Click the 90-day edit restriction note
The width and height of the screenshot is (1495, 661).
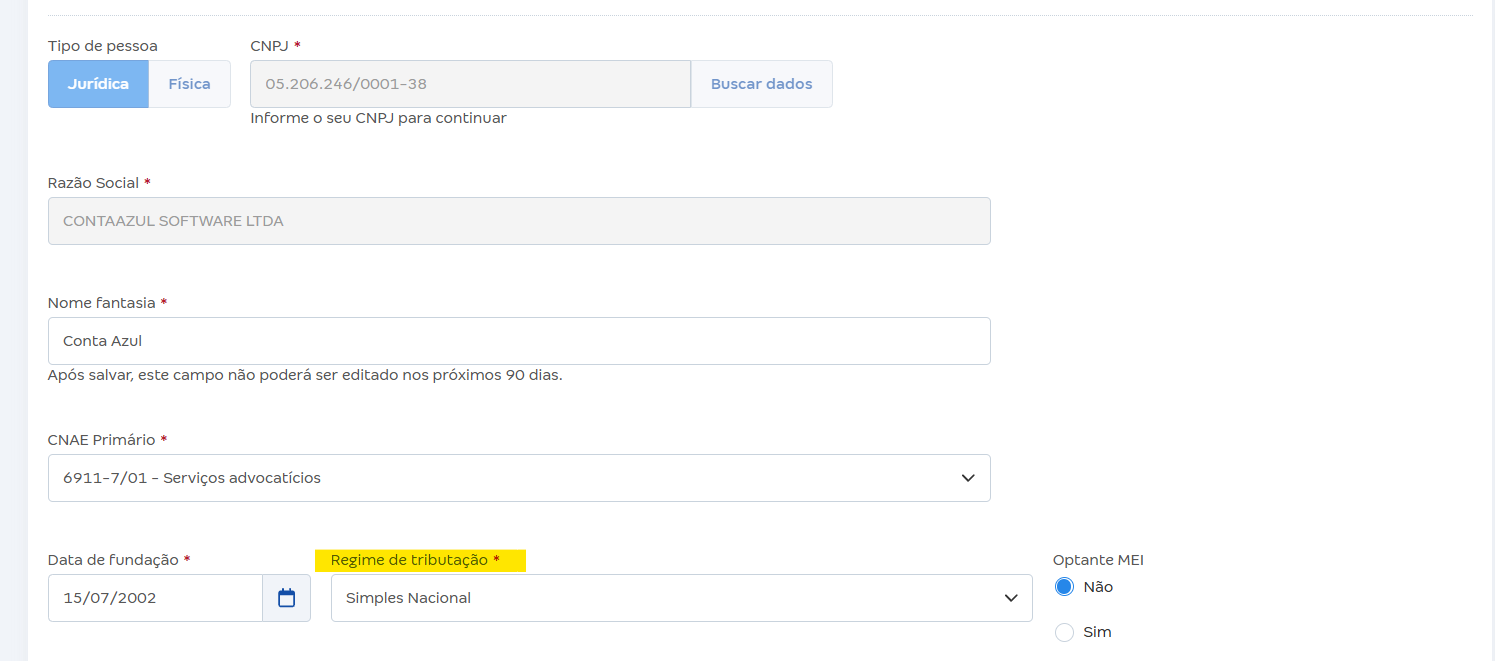[305, 376]
